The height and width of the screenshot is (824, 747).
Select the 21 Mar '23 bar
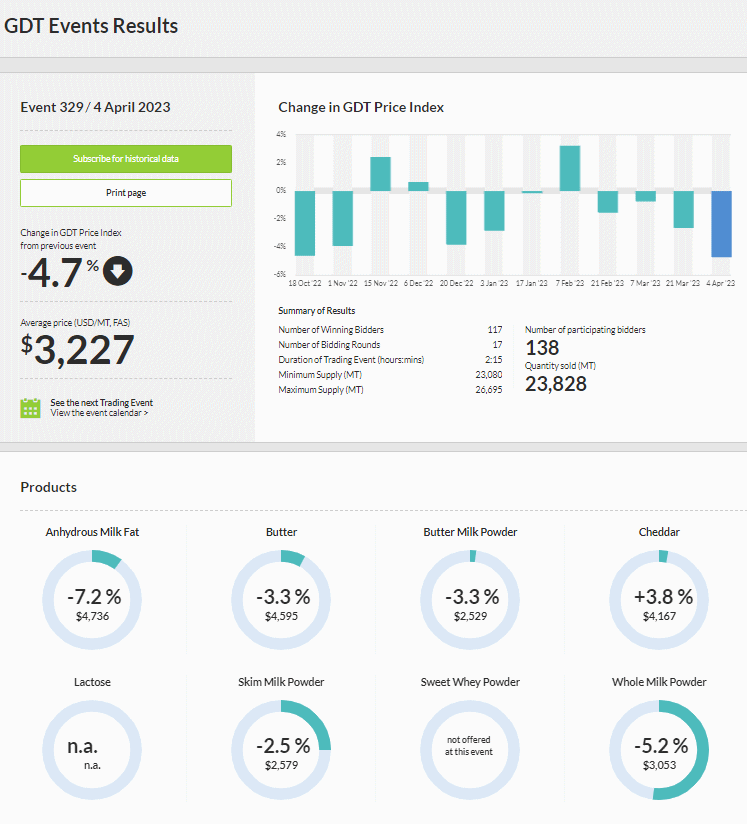[x=683, y=209]
